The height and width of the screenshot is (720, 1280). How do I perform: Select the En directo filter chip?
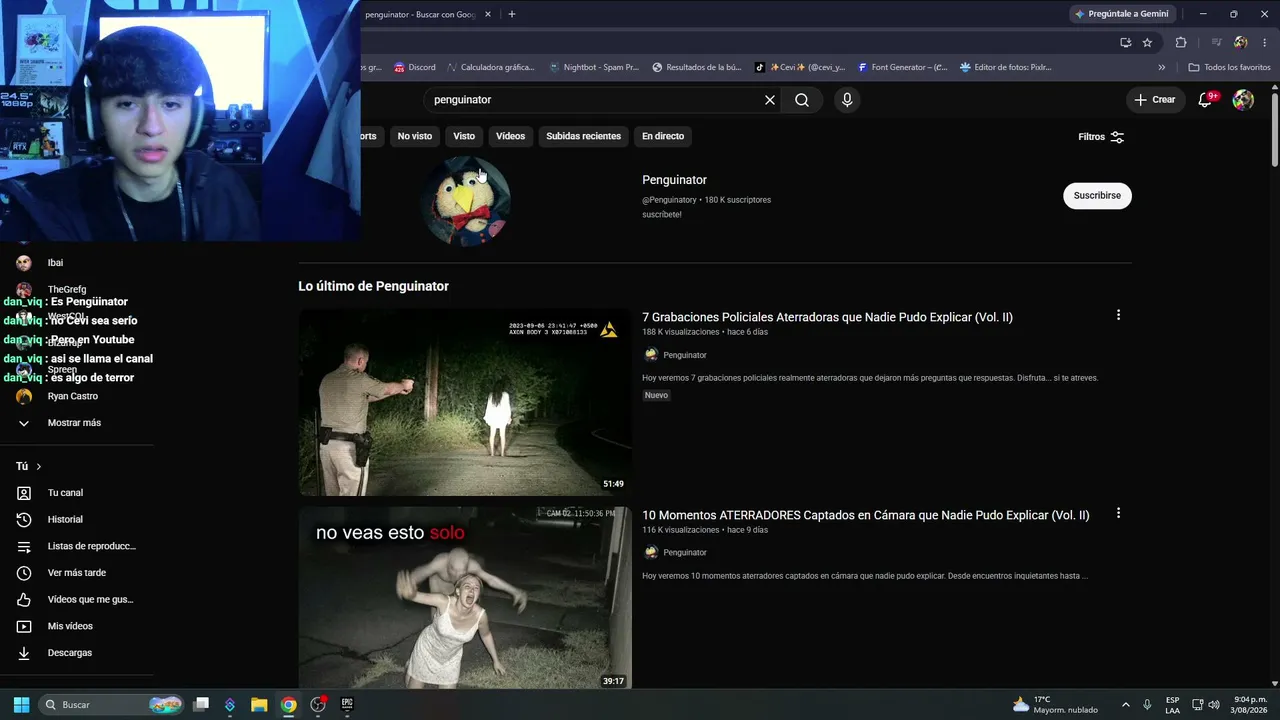[x=663, y=136]
